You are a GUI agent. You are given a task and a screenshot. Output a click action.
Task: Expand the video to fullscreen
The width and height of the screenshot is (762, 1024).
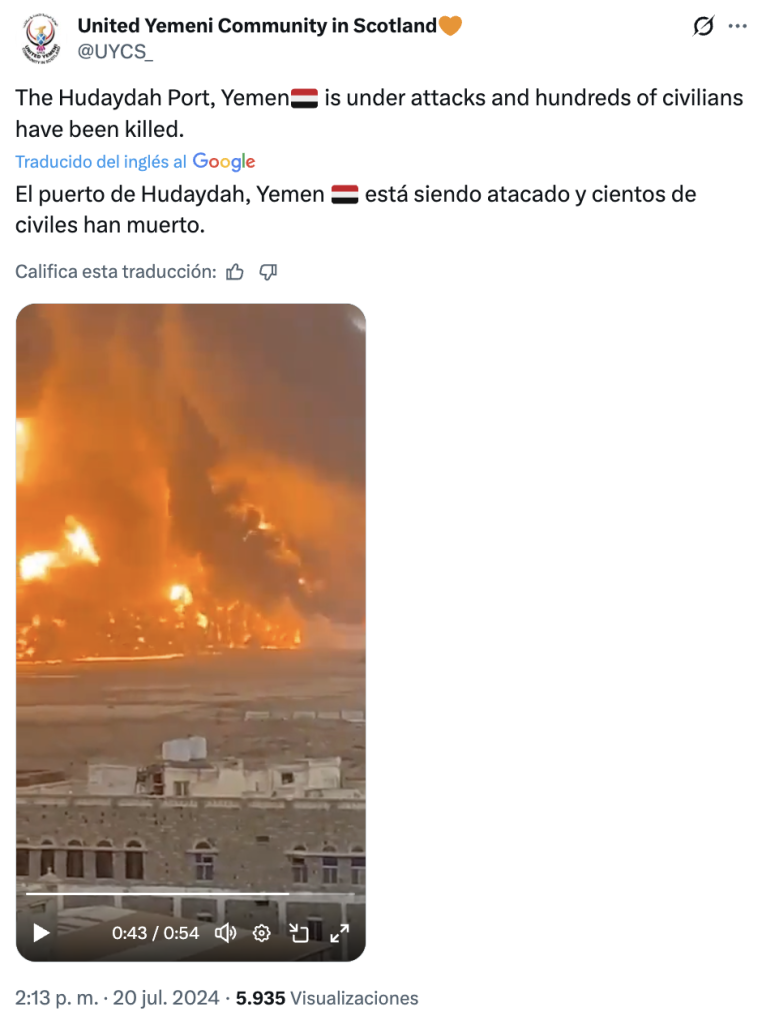(x=339, y=933)
